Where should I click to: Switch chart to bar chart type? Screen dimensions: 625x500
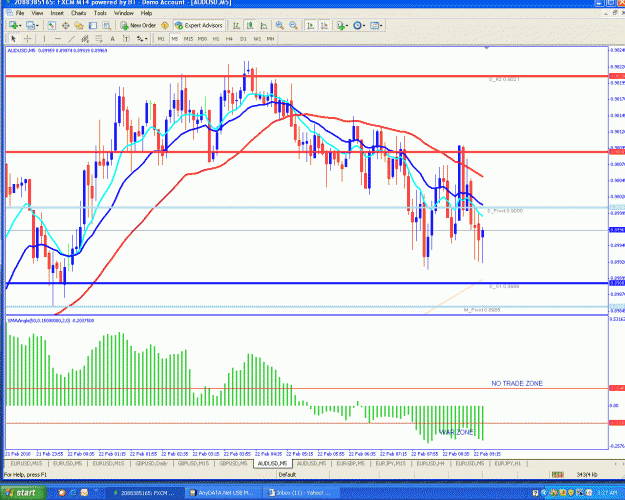[x=236, y=26]
